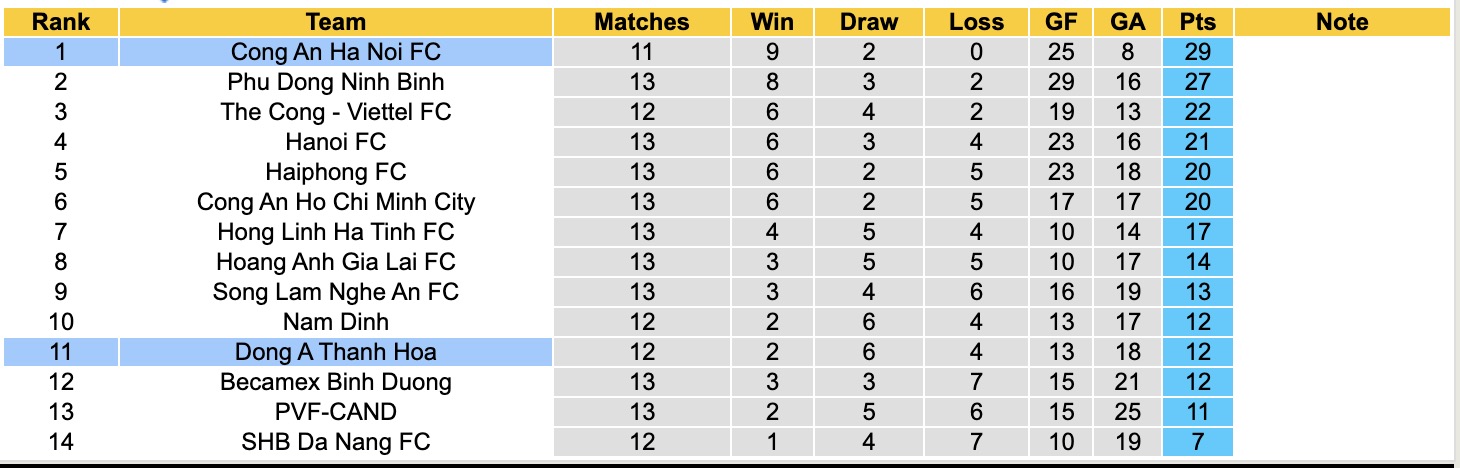Image resolution: width=1460 pixels, height=468 pixels.
Task: Open the Haiphong FC team entry
Action: click(x=336, y=172)
